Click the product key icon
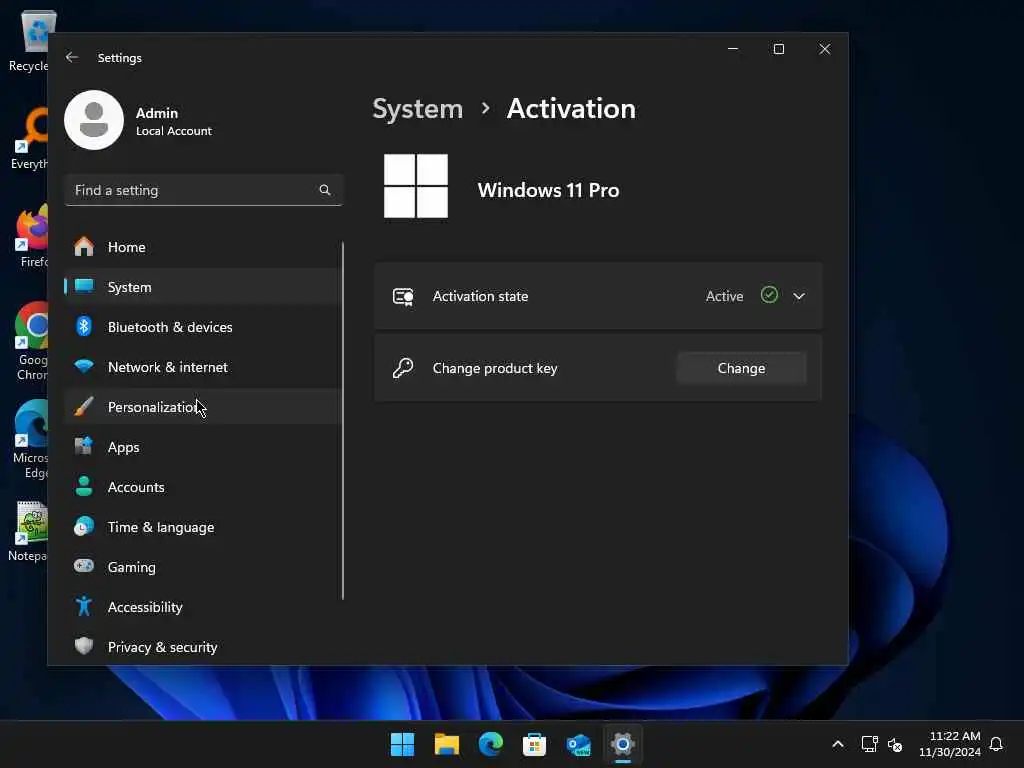The width and height of the screenshot is (1024, 768). pyautogui.click(x=403, y=368)
